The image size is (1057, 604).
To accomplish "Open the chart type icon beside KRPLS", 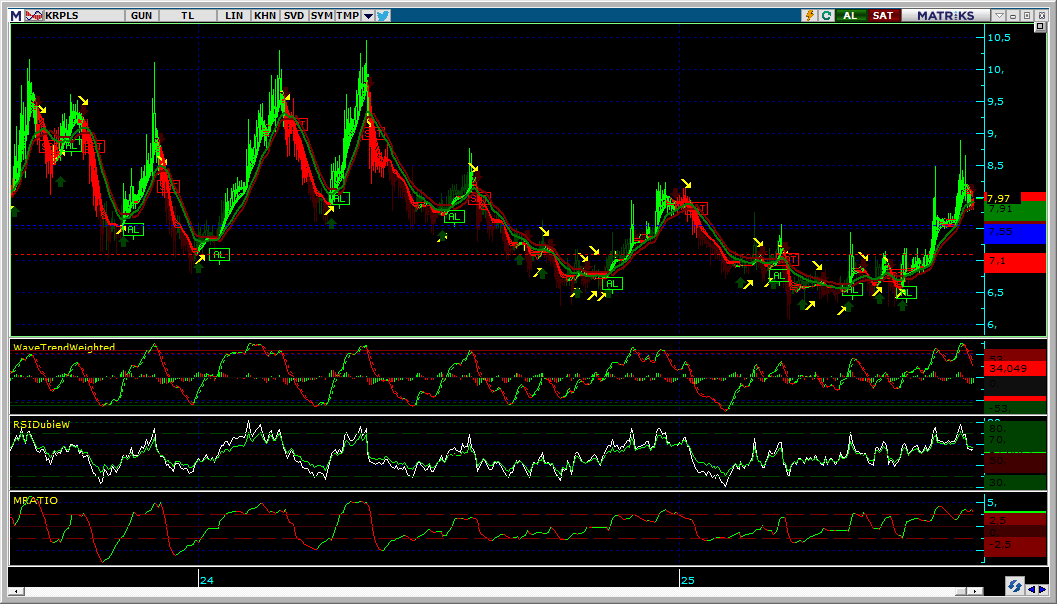I will click(x=34, y=15).
